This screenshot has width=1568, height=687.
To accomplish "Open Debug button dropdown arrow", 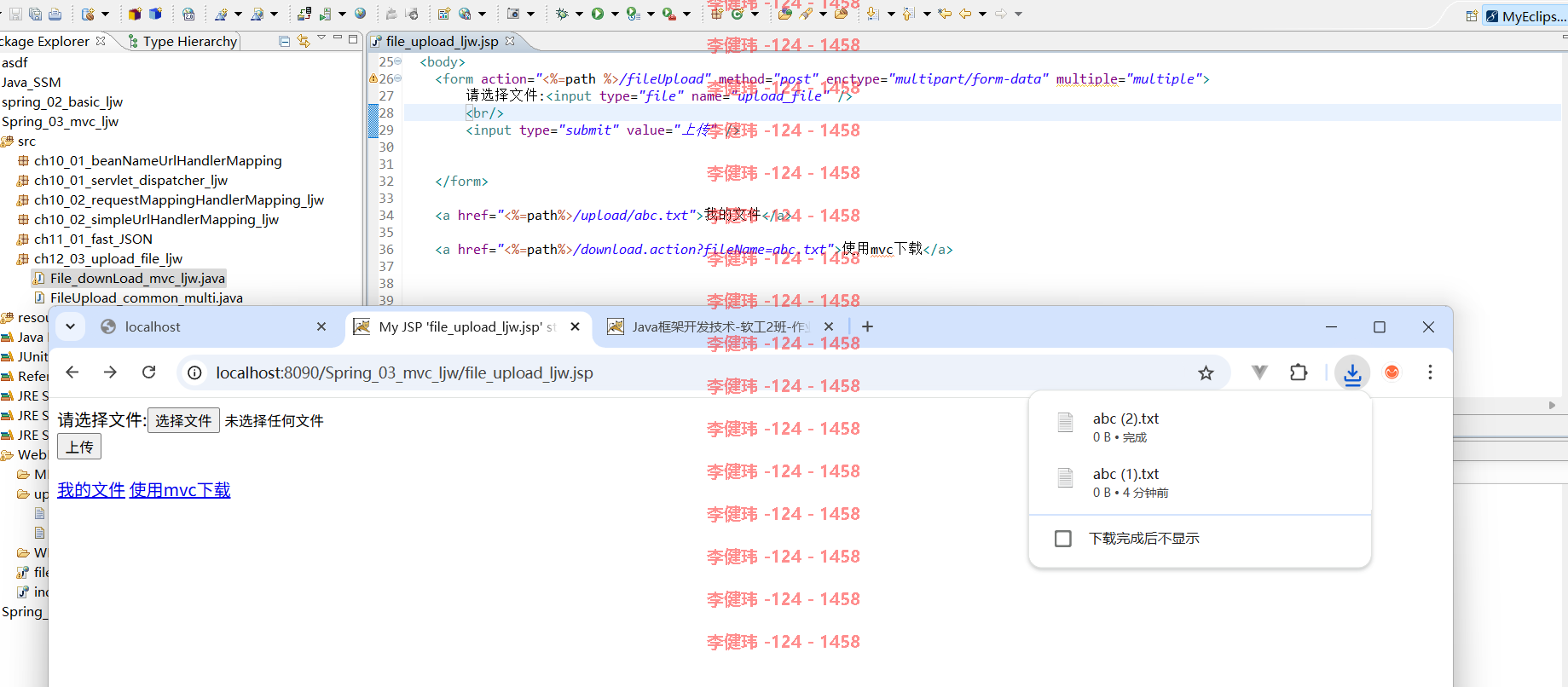I will (579, 14).
